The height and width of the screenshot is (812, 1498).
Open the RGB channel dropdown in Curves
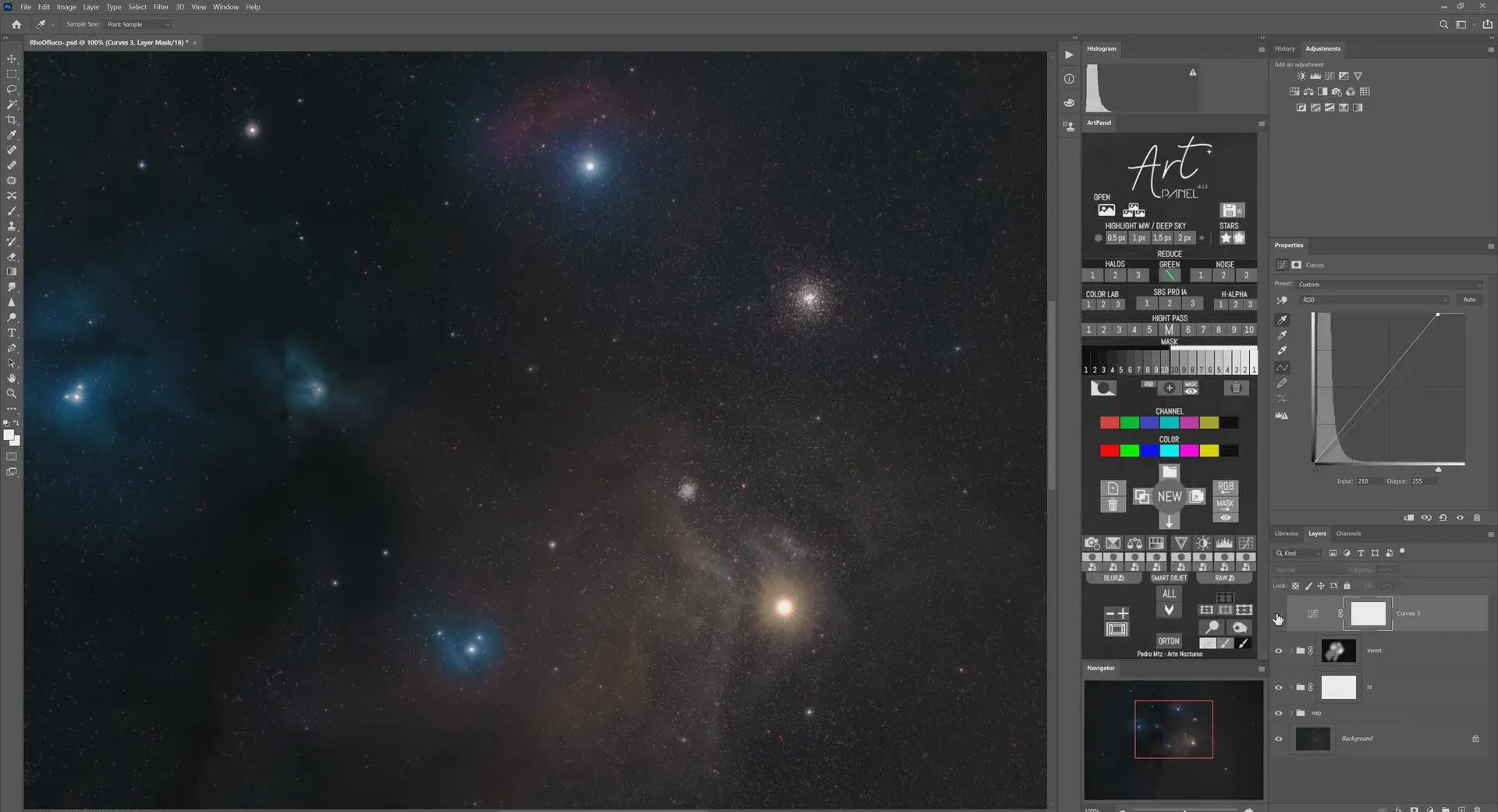[1374, 300]
